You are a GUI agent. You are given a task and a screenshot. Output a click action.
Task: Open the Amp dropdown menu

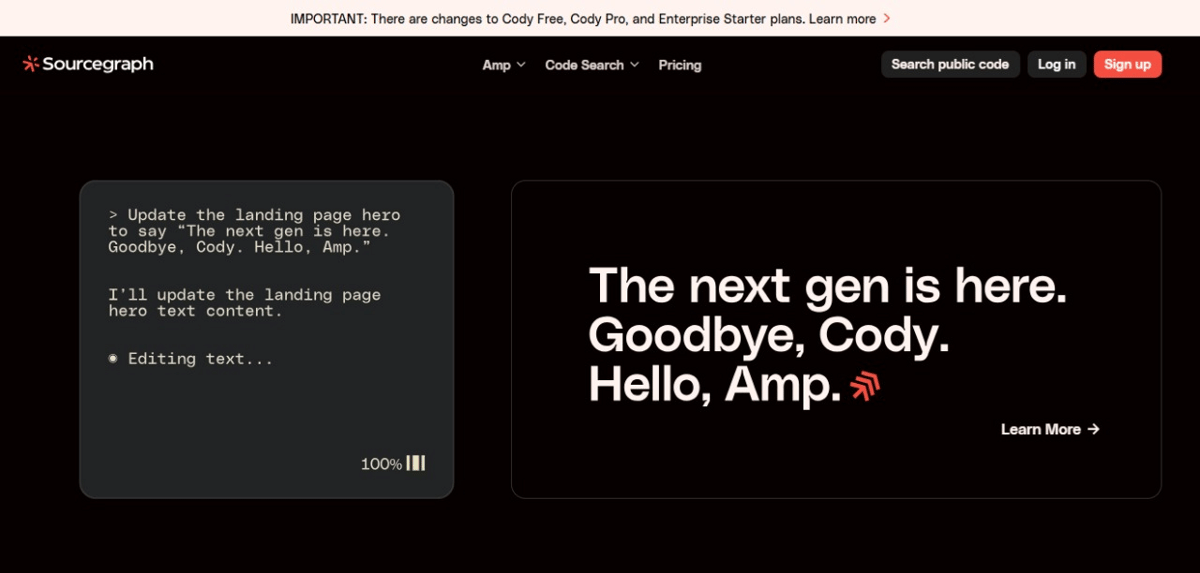(504, 65)
